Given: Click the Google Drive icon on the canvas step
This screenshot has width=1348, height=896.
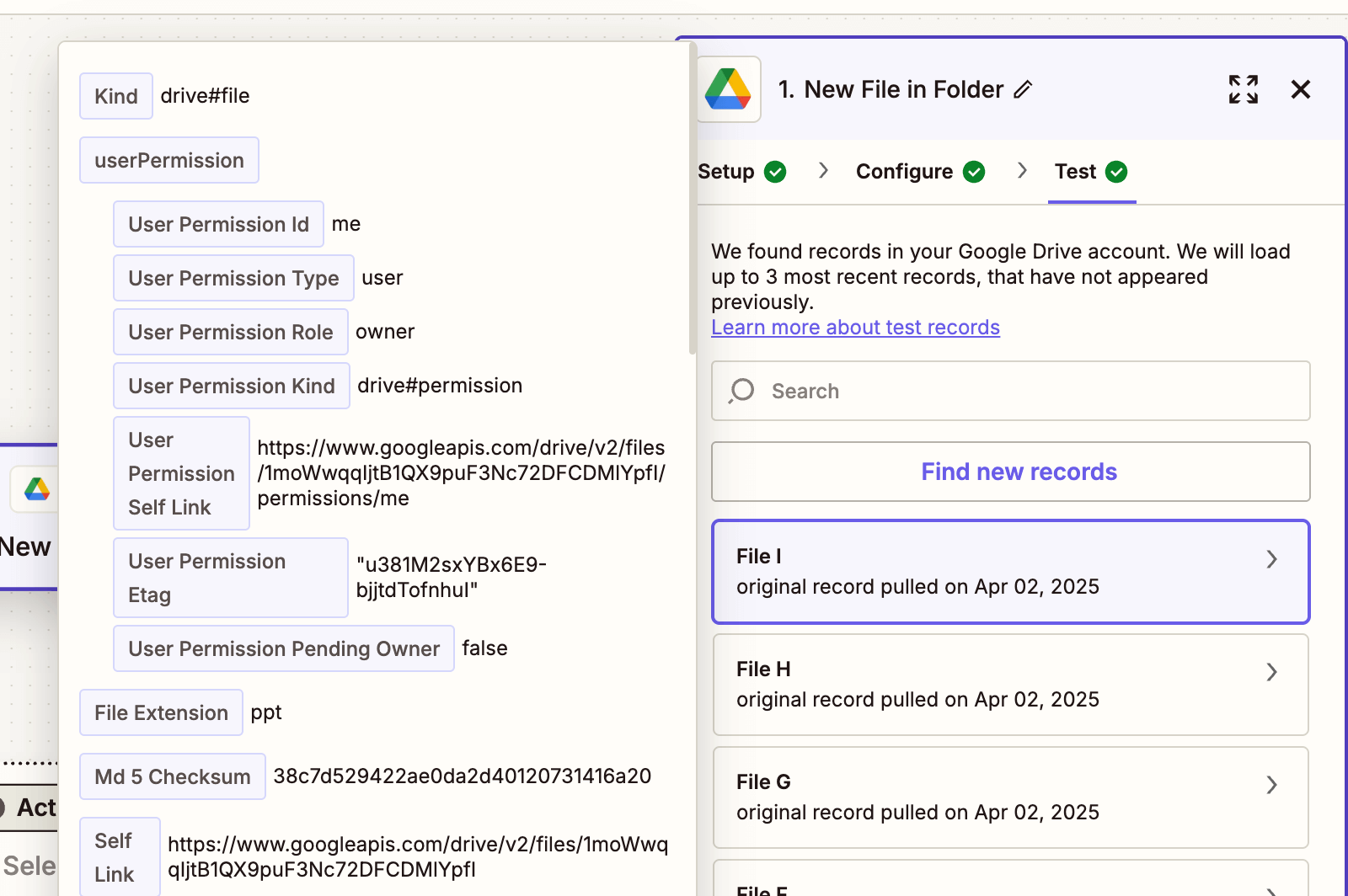Looking at the screenshot, I should coord(35,488).
